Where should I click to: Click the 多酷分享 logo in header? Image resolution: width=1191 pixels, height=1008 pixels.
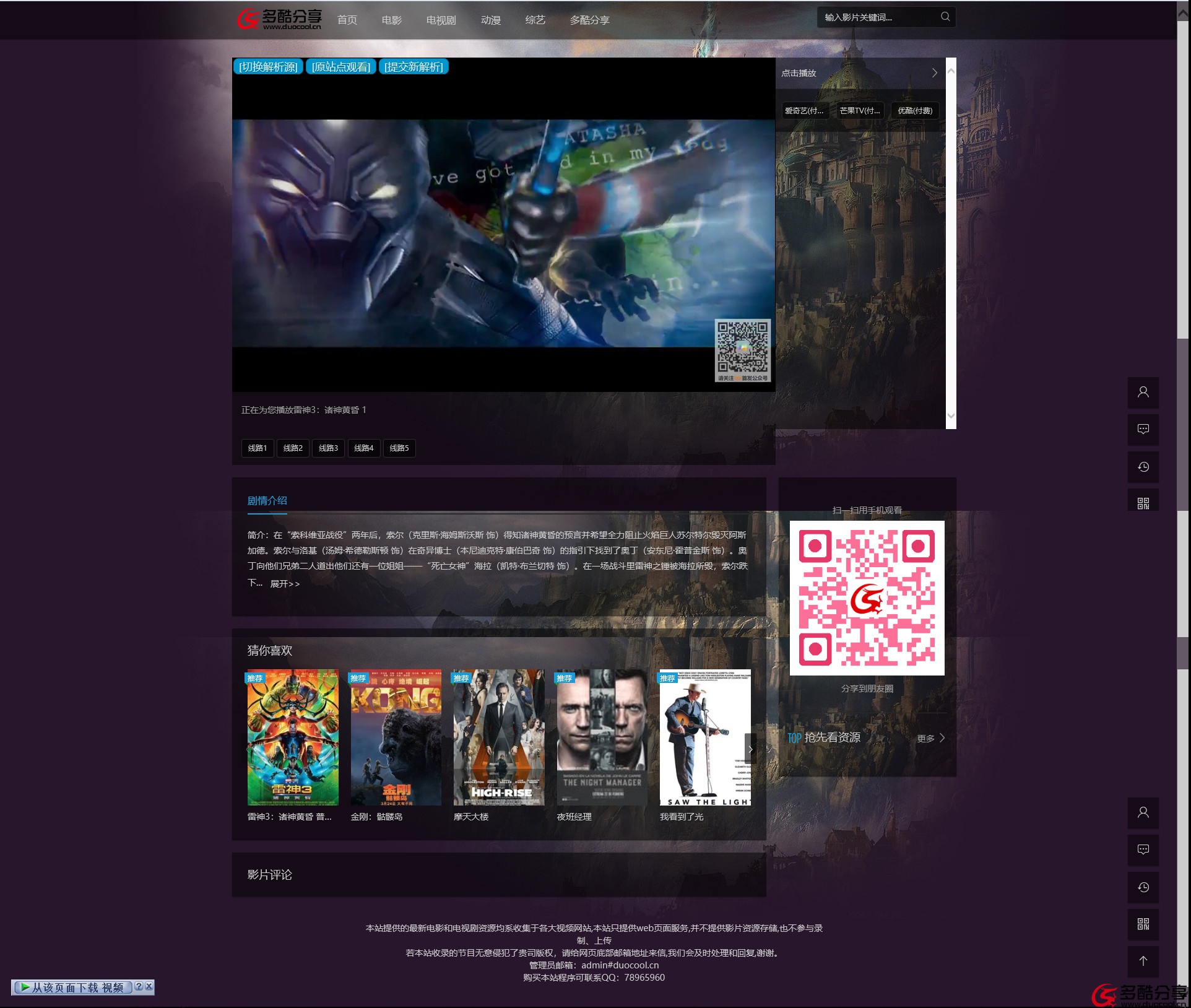point(279,19)
